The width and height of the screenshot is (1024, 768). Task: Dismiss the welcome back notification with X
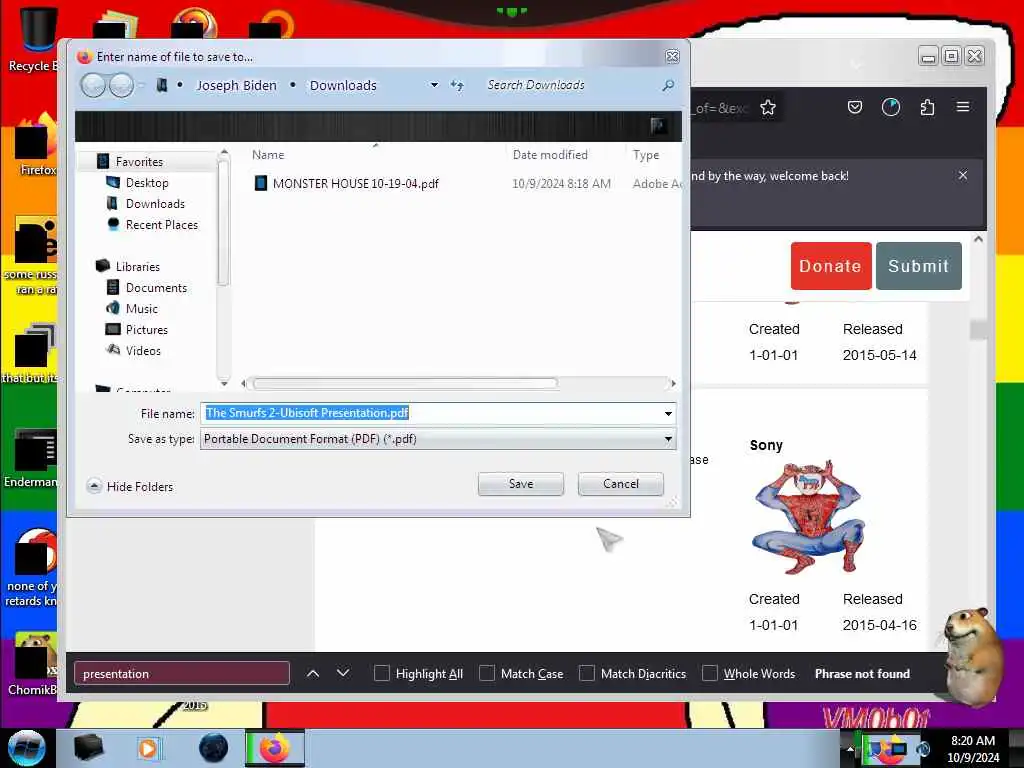coord(963,175)
